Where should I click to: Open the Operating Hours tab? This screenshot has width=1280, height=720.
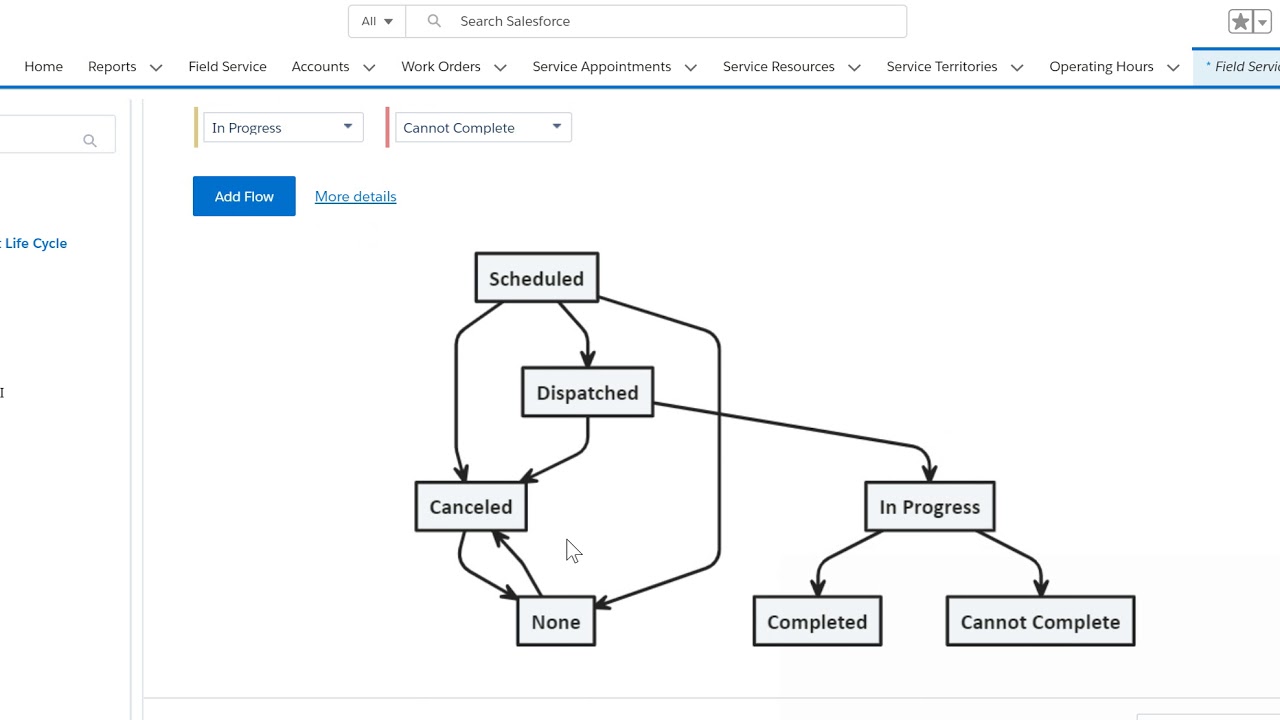click(1101, 66)
